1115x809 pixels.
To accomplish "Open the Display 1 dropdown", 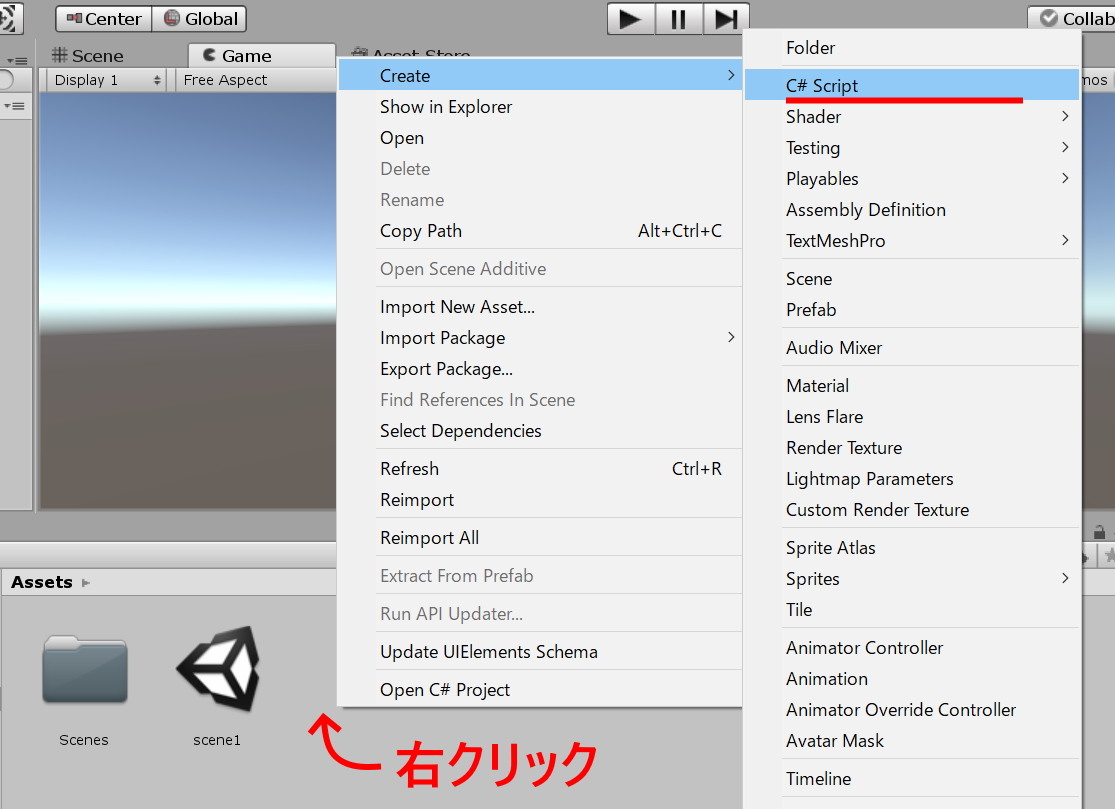I will [107, 80].
